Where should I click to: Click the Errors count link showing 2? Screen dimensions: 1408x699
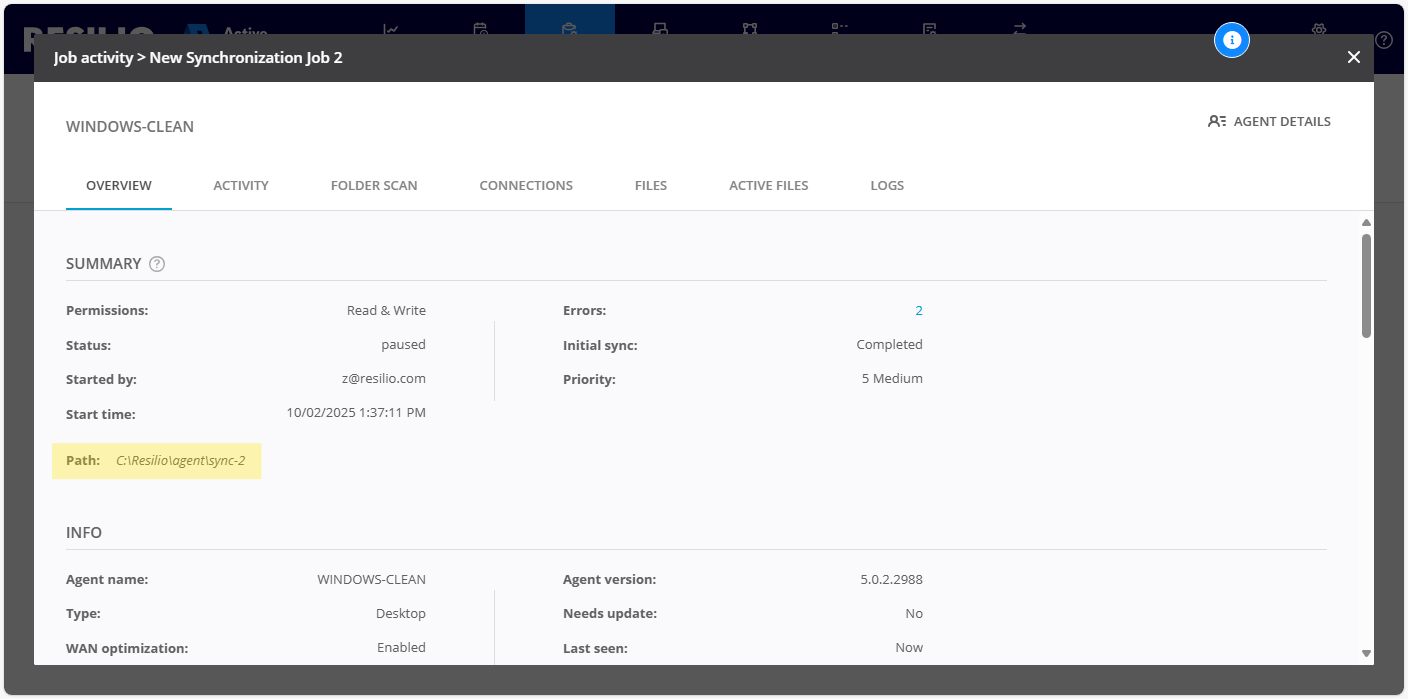919,310
